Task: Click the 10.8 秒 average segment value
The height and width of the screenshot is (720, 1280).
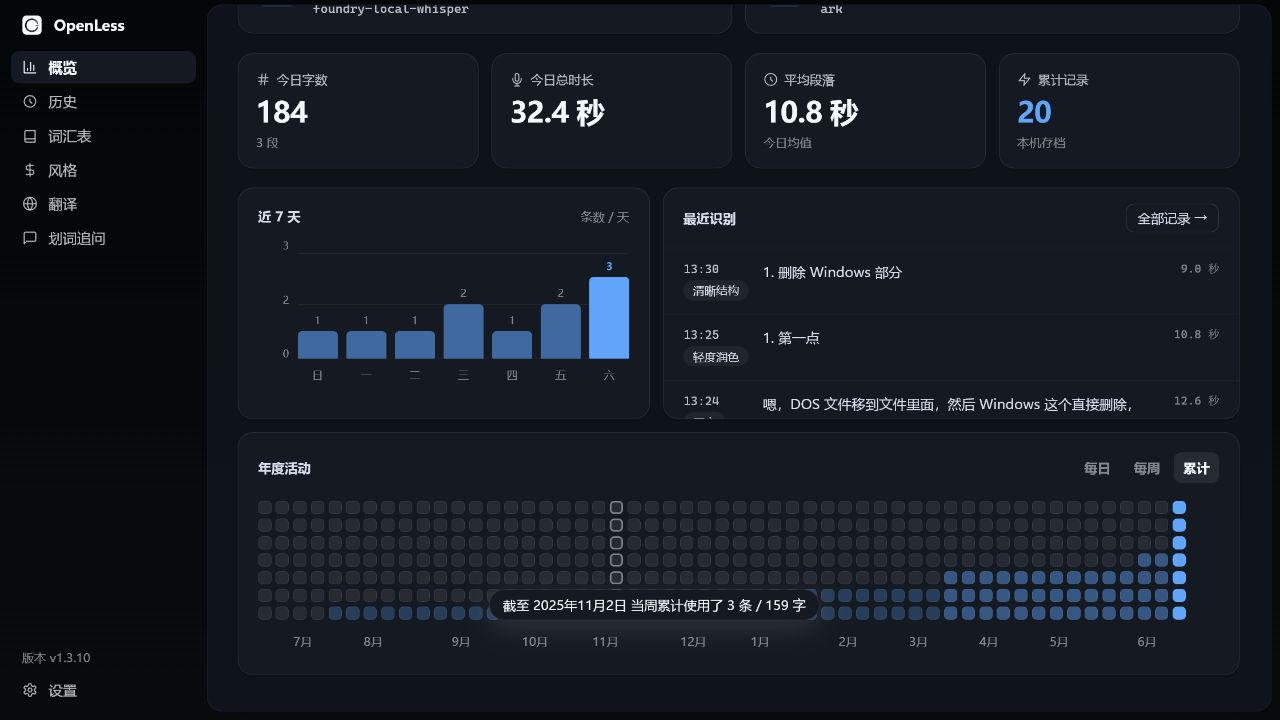Action: (x=811, y=112)
